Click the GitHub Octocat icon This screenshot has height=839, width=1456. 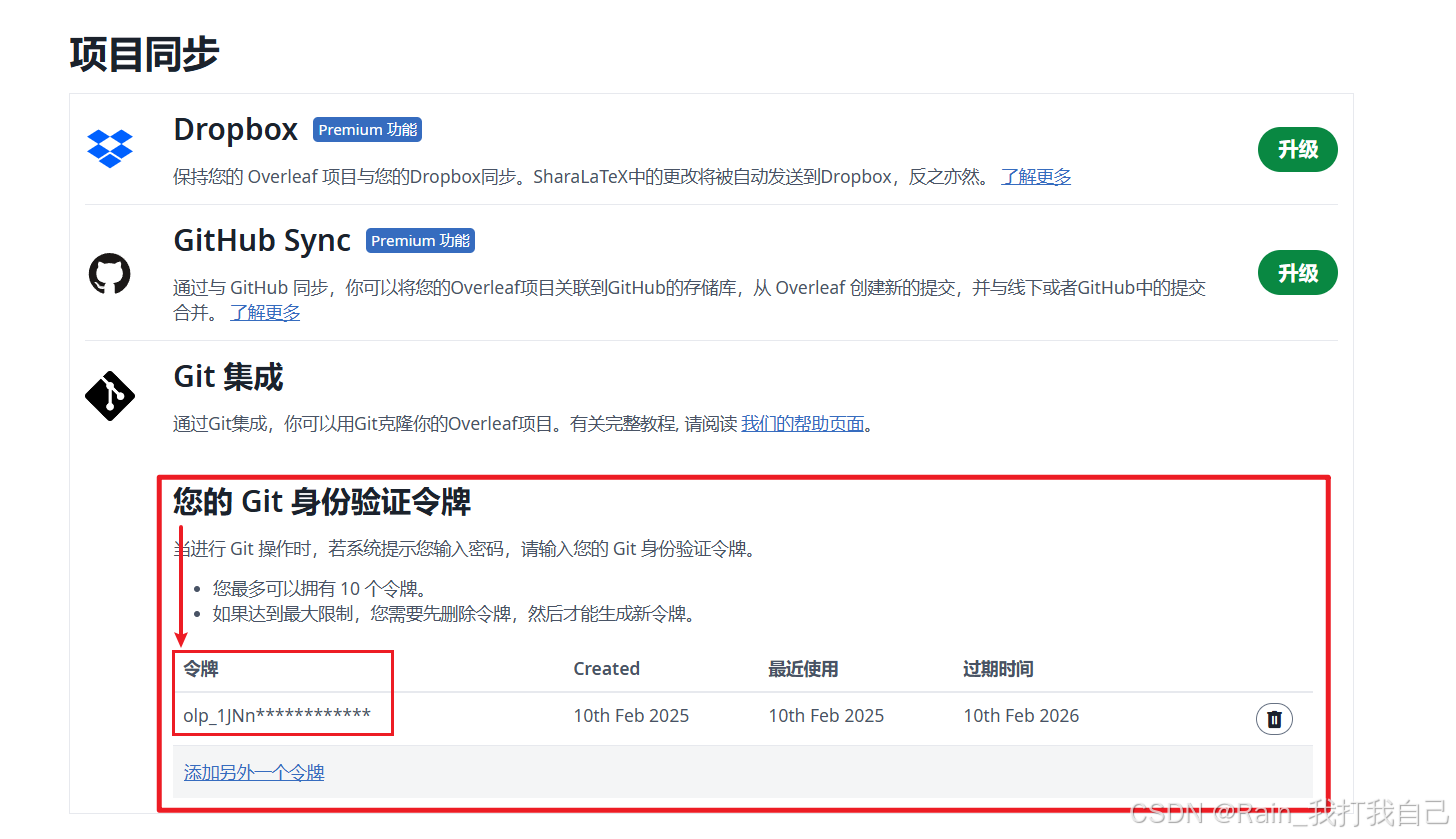click(x=110, y=272)
